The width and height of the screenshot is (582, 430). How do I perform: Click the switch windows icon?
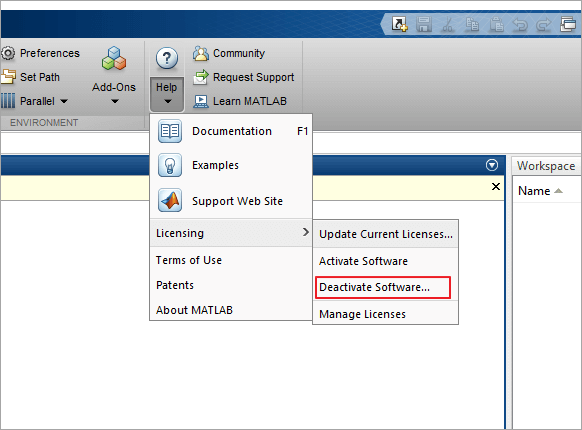[x=568, y=25]
